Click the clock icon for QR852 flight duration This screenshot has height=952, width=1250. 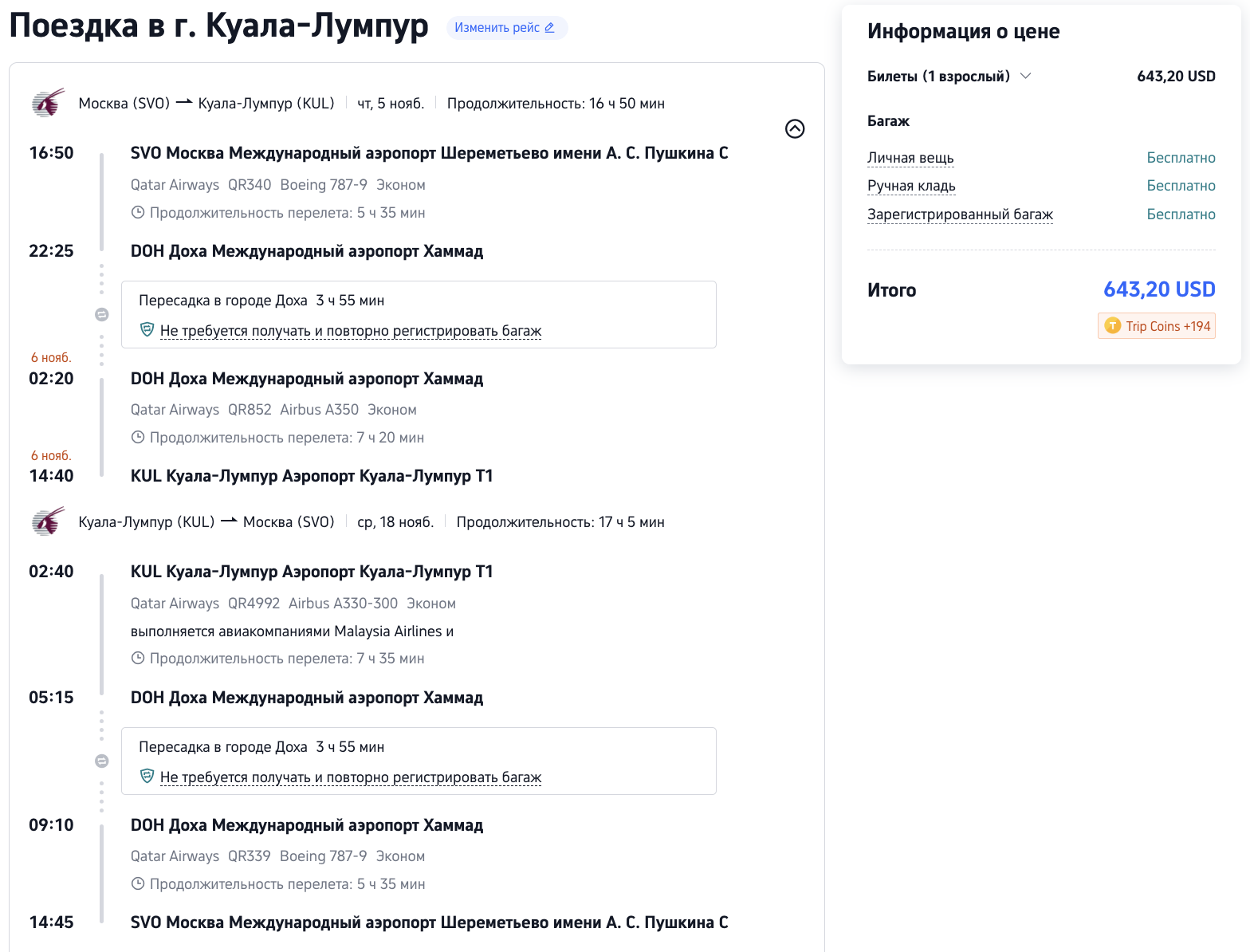click(x=138, y=438)
